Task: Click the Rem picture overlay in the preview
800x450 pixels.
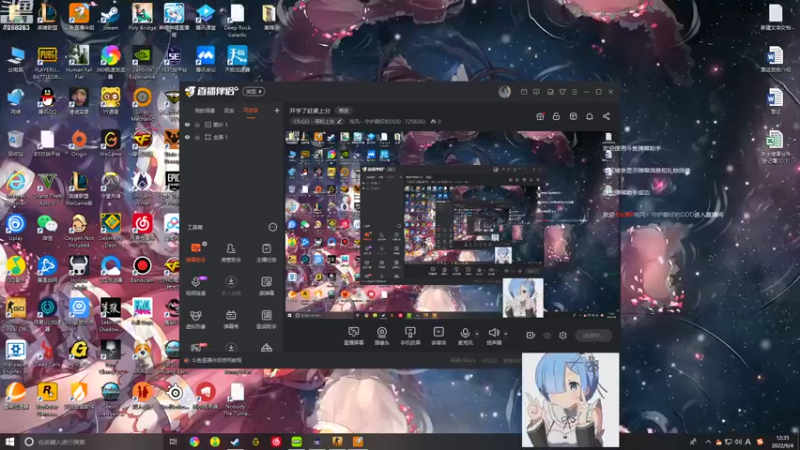Action: click(x=522, y=298)
